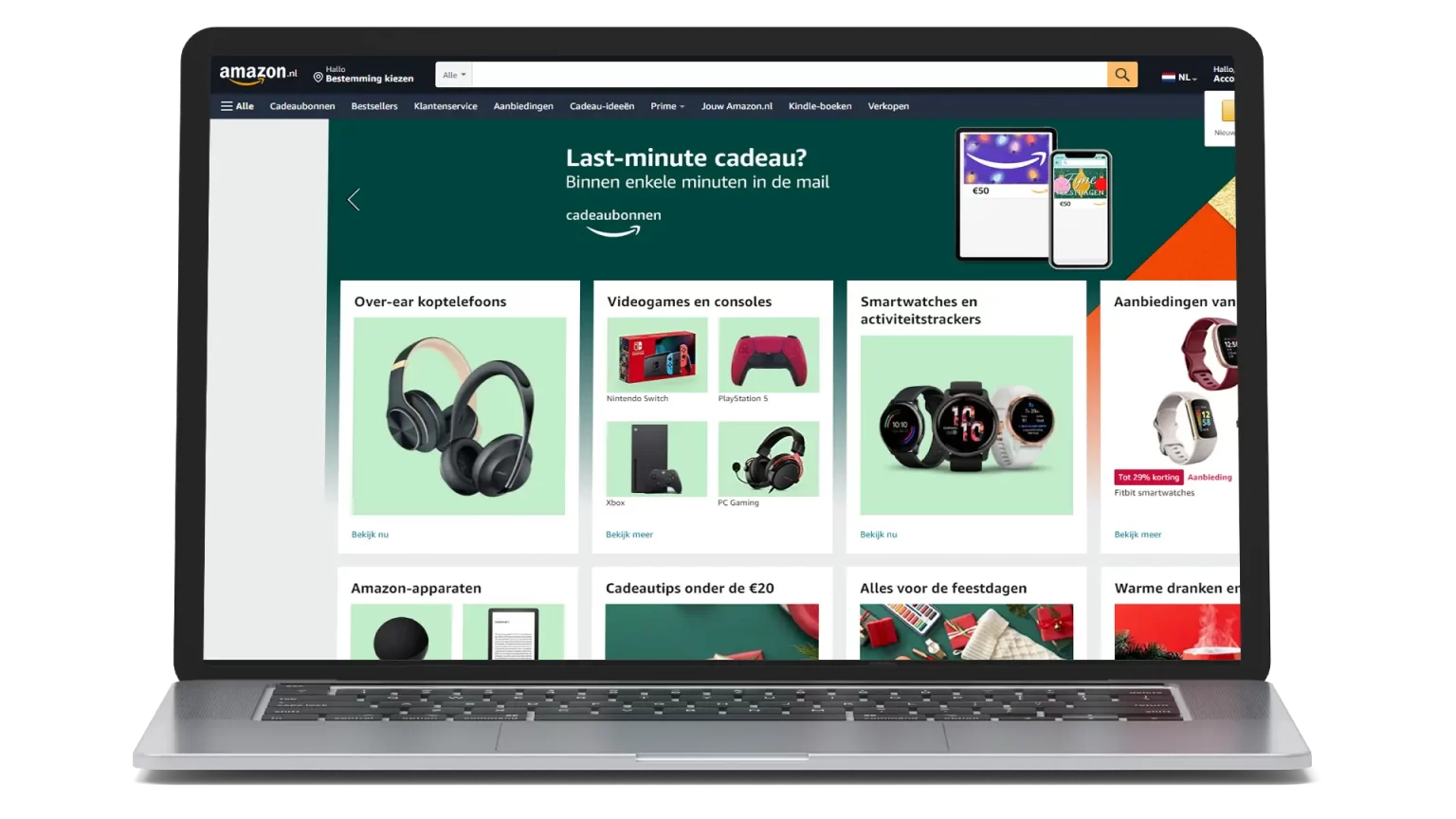Click the location pin Bestemming kiezen
The width and height of the screenshot is (1456, 819).
point(363,75)
